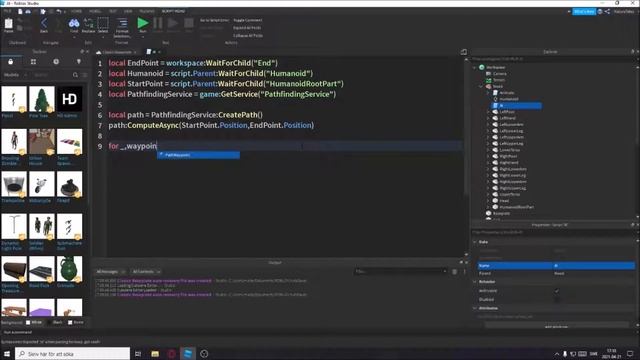The width and height of the screenshot is (640, 360).
Task: Click the Pause test button
Action: pos(158,24)
